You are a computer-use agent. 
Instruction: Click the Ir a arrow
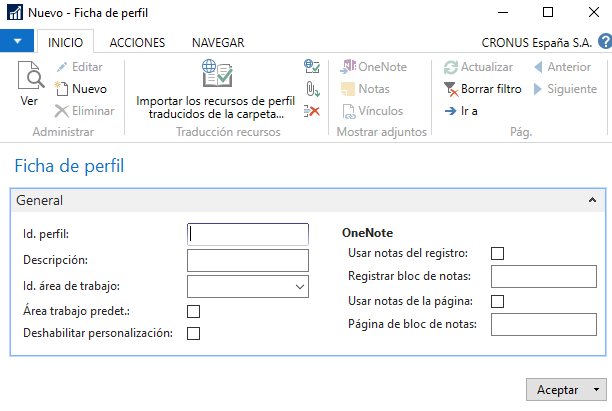(x=450, y=111)
